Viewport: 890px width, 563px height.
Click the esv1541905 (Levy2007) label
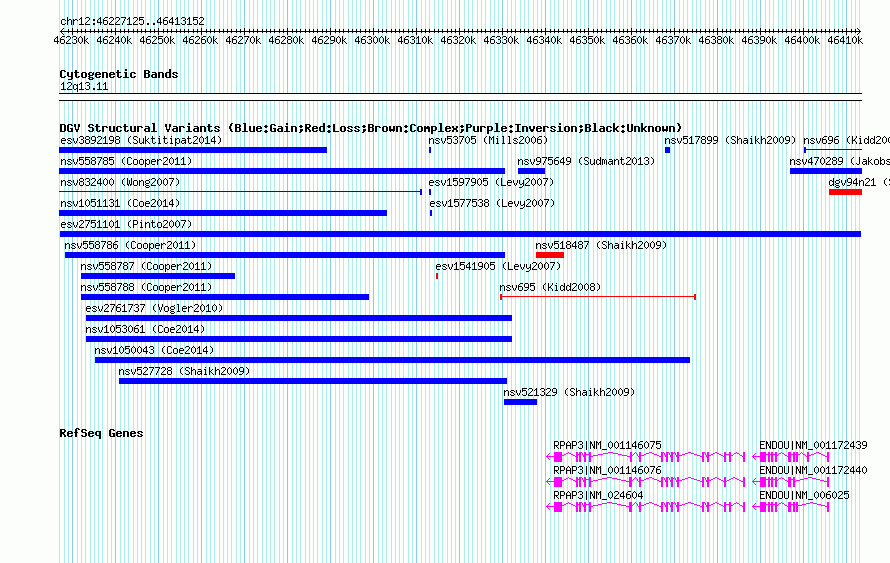(498, 266)
